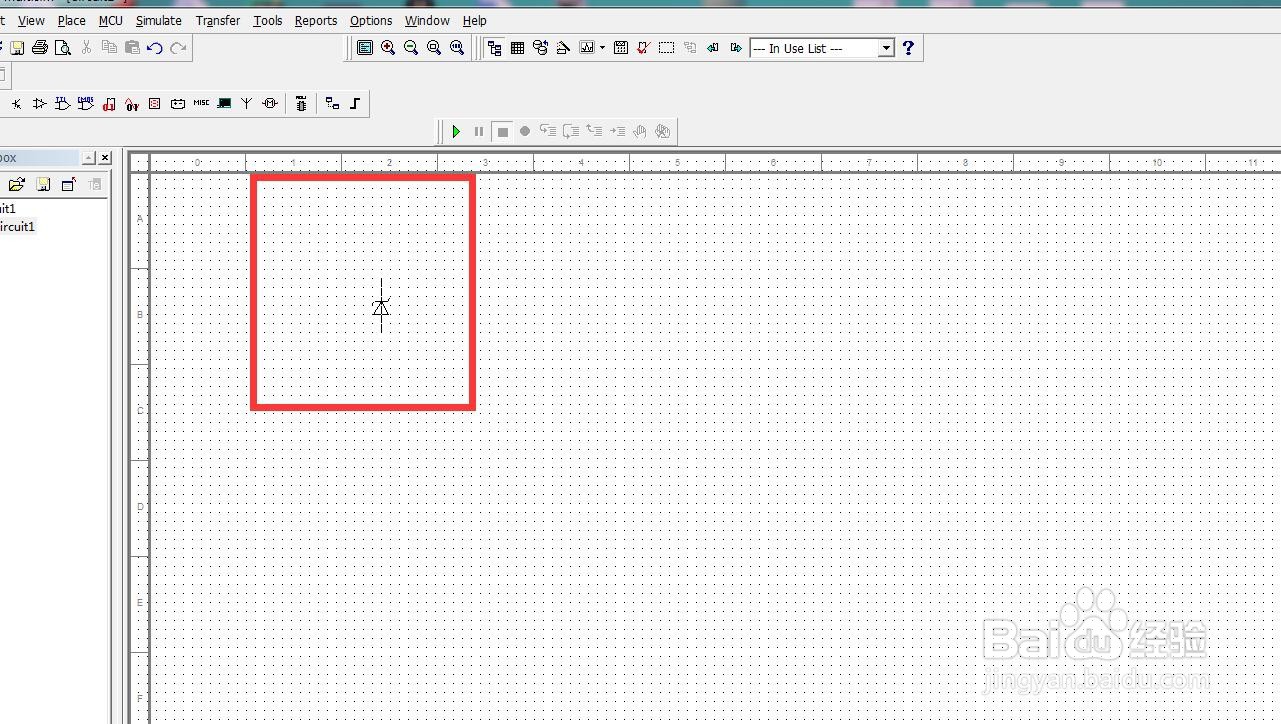Place a Power component
1281x724 pixels.
click(x=178, y=103)
